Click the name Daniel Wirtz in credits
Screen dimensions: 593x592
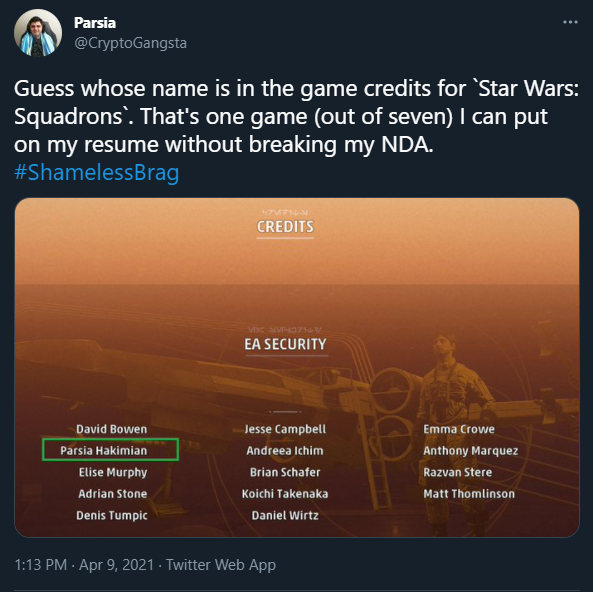pyautogui.click(x=285, y=515)
